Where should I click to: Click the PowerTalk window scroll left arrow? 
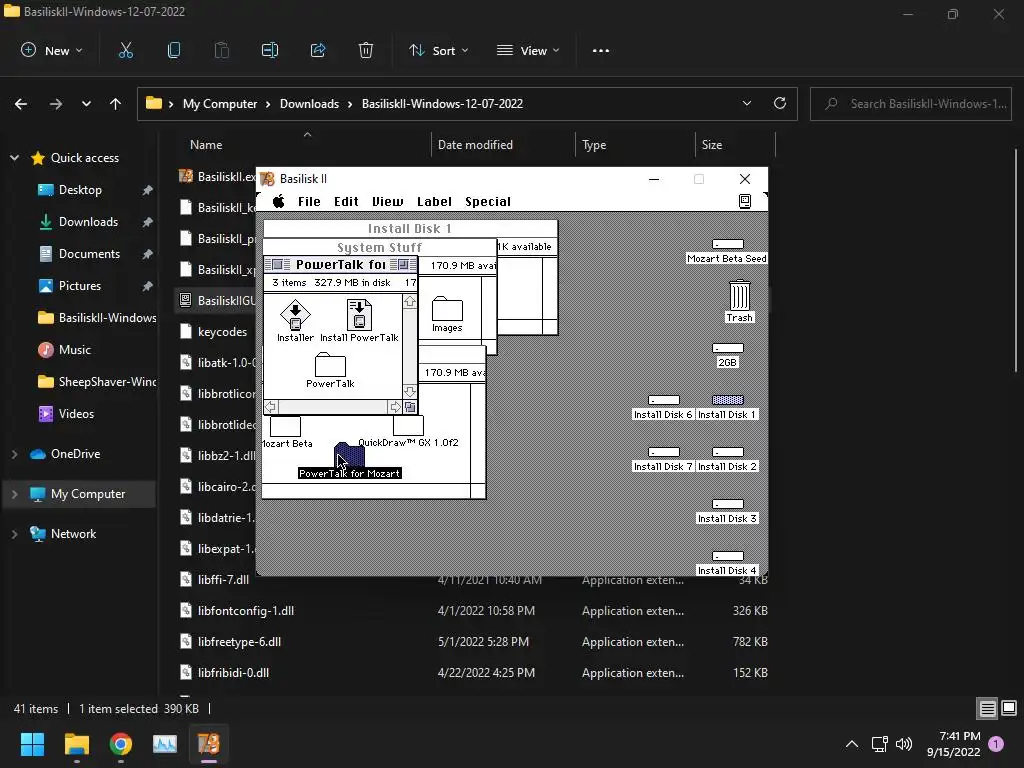click(x=270, y=407)
